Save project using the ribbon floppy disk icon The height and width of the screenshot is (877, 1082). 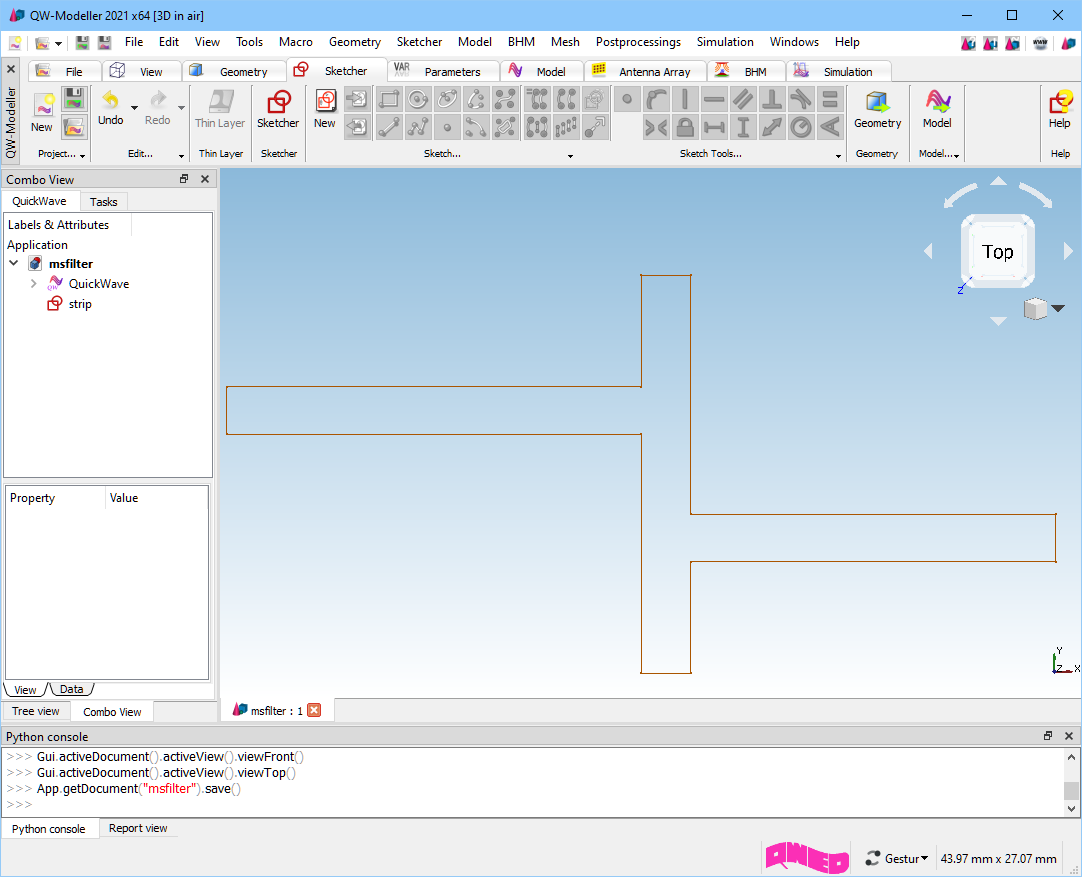coord(74,99)
